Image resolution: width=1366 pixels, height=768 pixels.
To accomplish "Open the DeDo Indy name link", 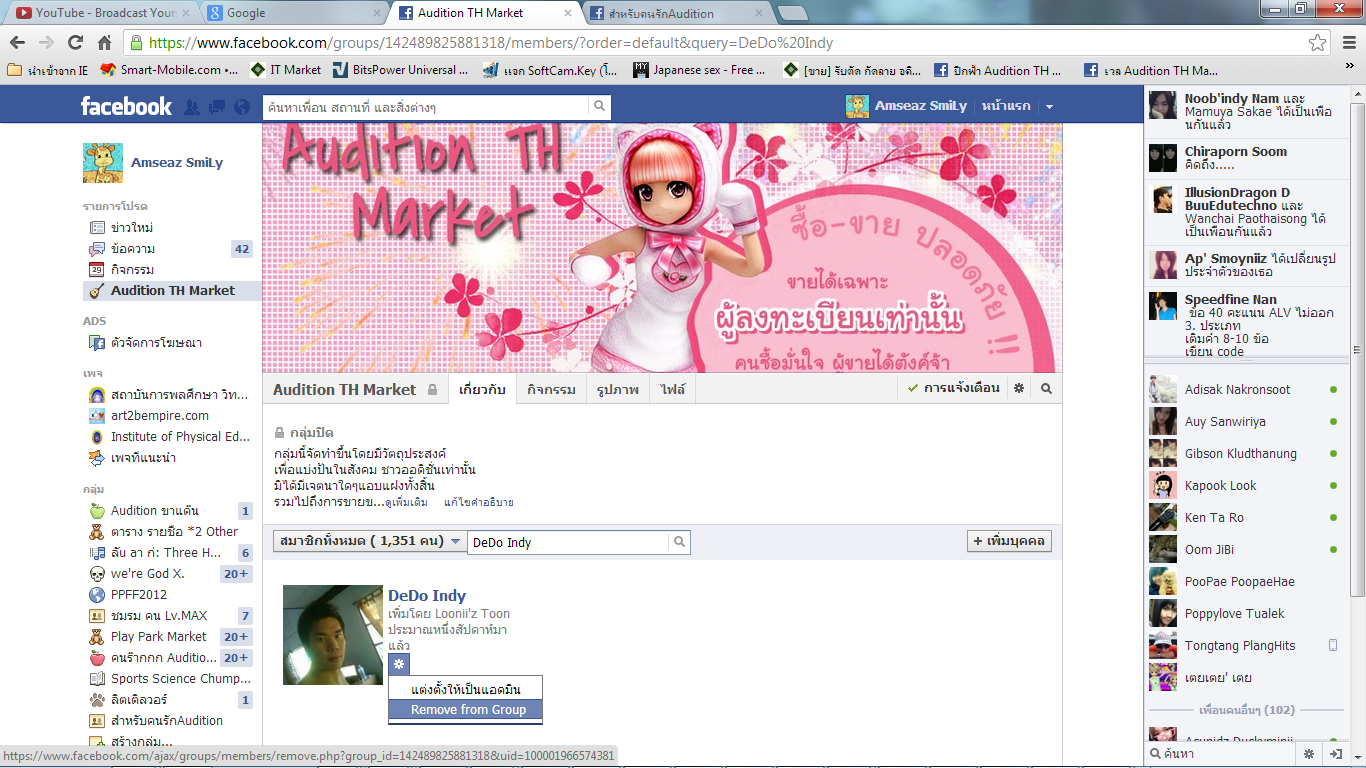I will (427, 596).
